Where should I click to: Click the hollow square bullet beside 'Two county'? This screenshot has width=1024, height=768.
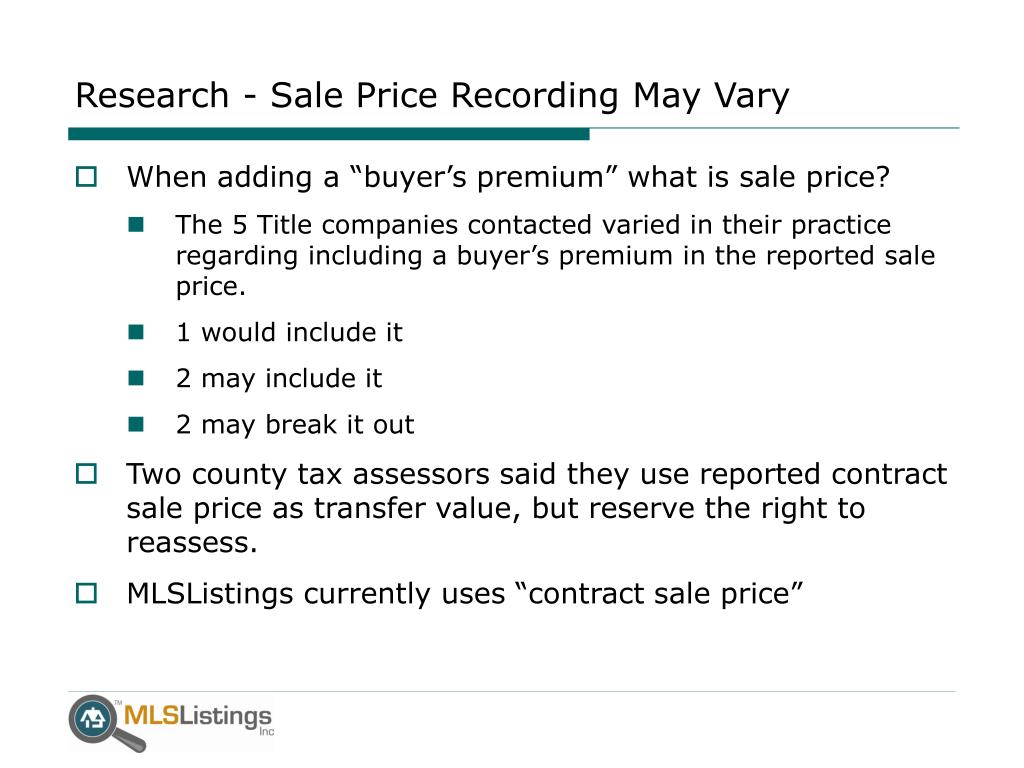click(86, 474)
